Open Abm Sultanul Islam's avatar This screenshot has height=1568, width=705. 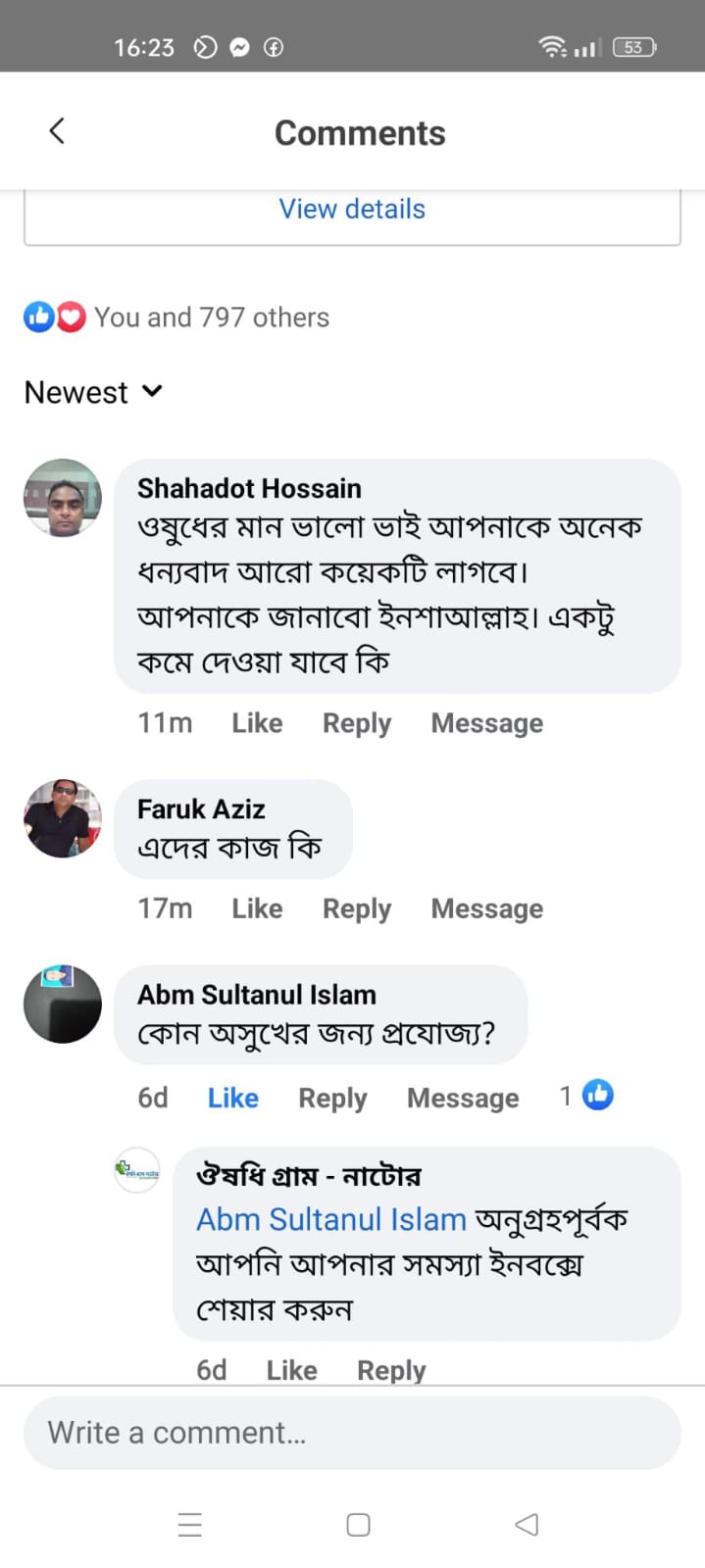click(63, 1004)
